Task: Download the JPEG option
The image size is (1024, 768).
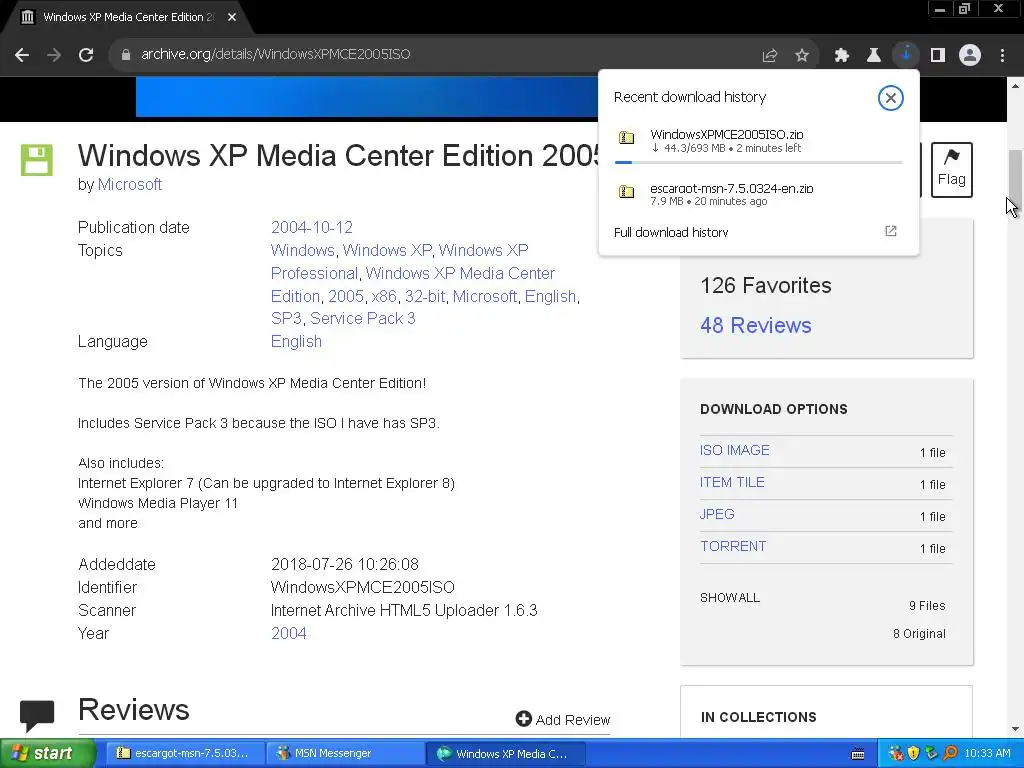Action: pyautogui.click(x=717, y=515)
